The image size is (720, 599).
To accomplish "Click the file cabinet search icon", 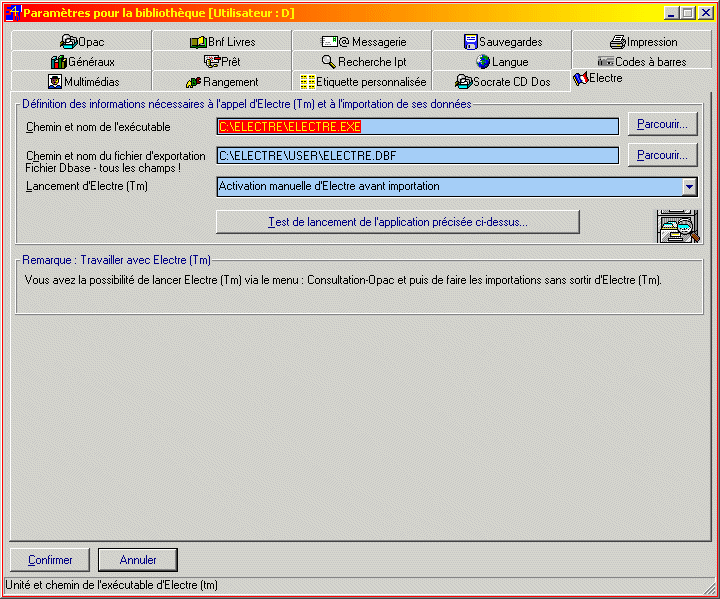I will click(x=678, y=226).
